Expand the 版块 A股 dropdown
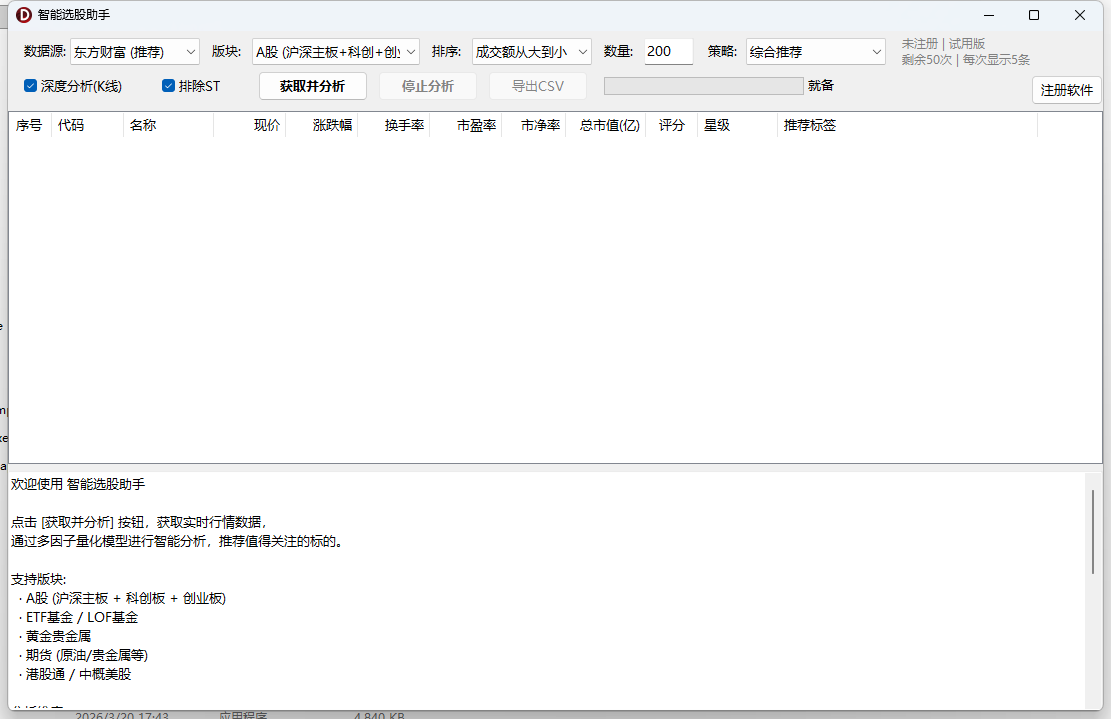The image size is (1111, 719). click(x=336, y=52)
